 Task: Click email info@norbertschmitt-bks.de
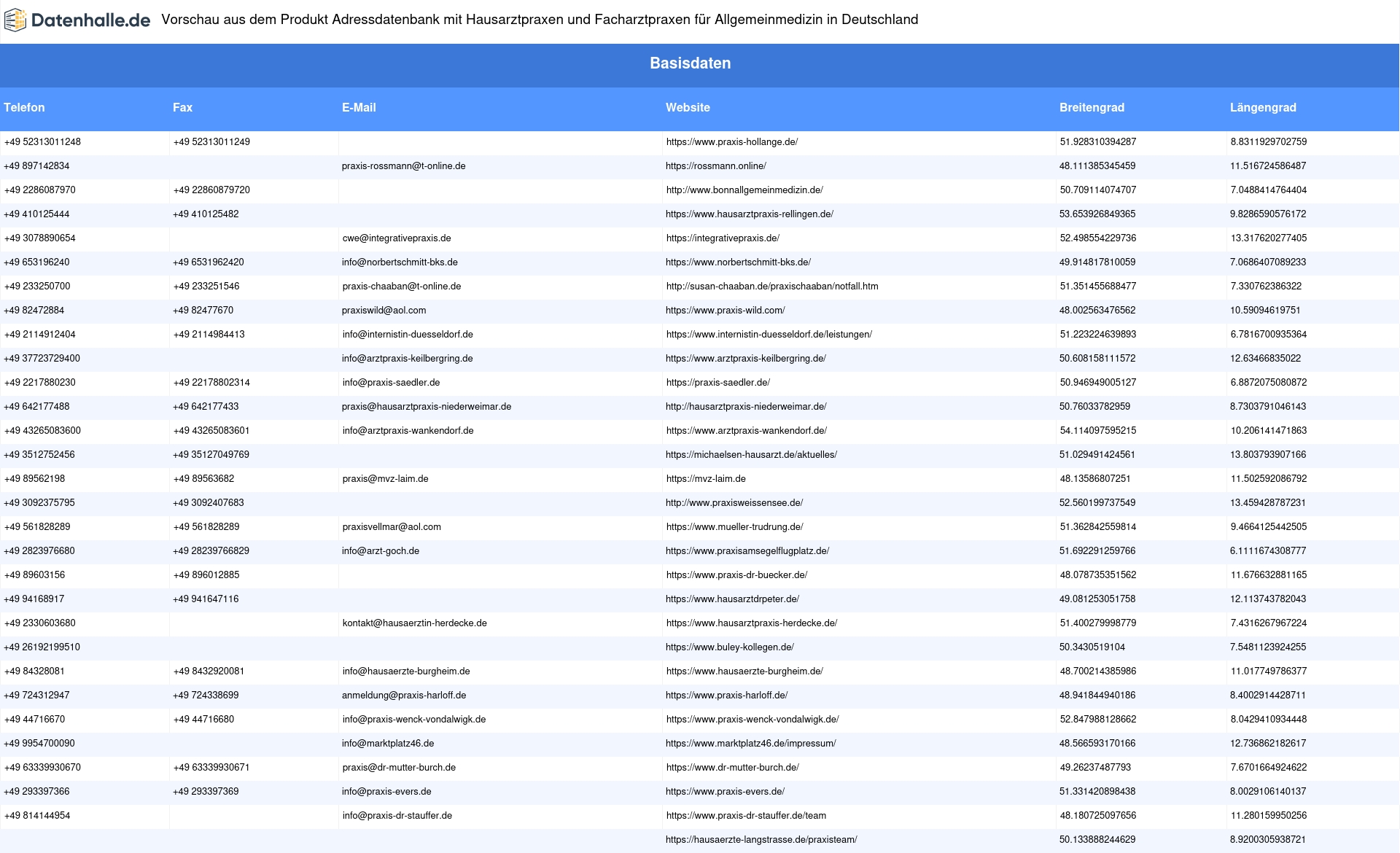(400, 262)
